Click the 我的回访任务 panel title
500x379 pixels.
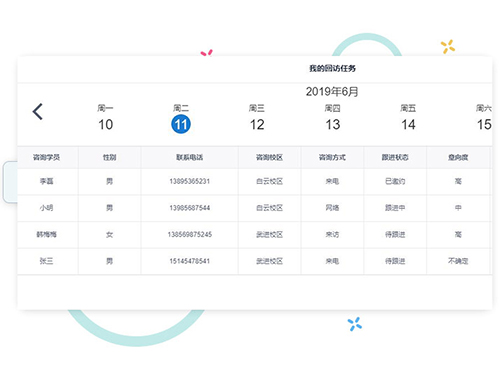pyautogui.click(x=332, y=68)
